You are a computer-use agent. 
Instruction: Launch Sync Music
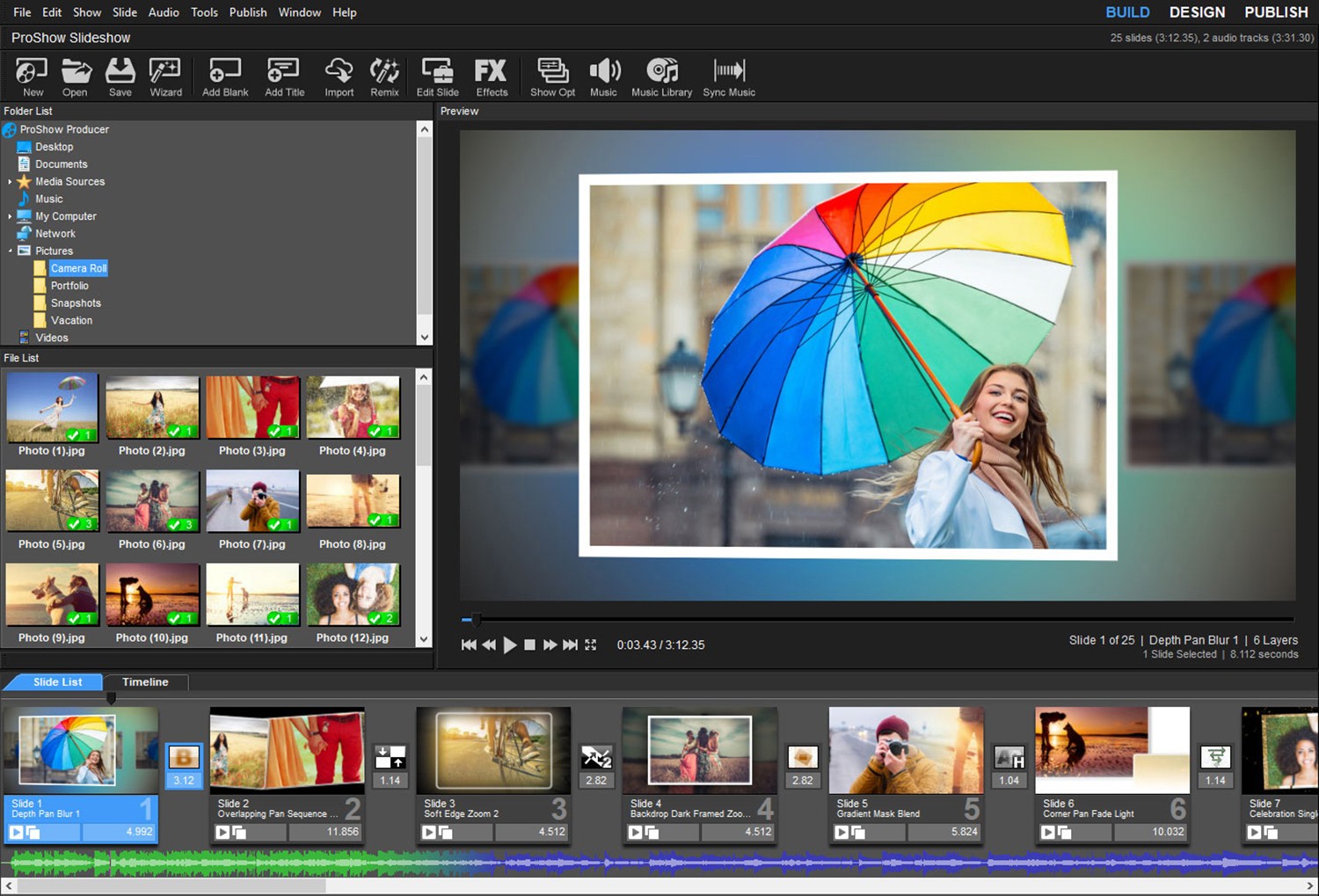729,76
